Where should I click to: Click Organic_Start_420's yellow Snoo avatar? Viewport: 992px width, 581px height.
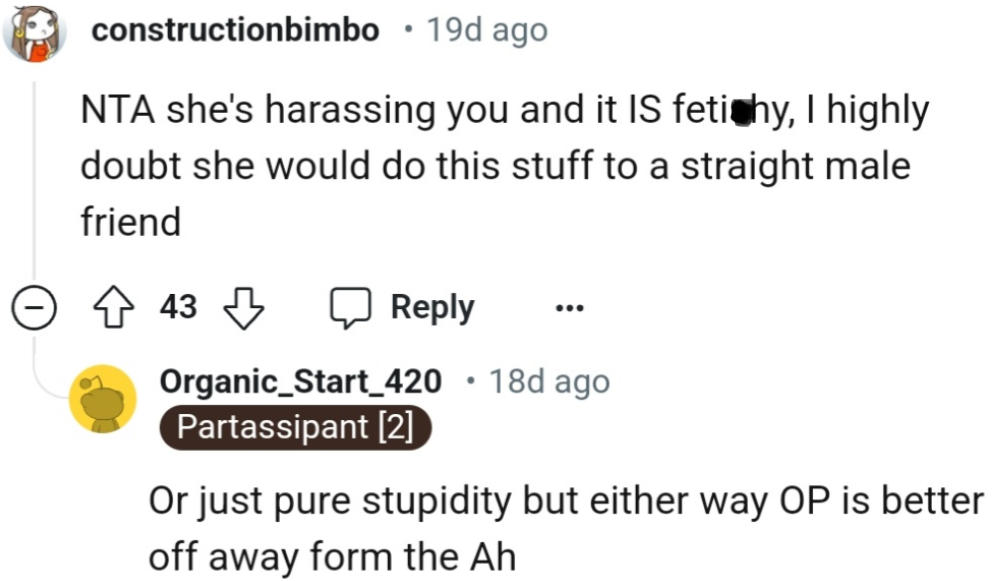click(x=102, y=398)
